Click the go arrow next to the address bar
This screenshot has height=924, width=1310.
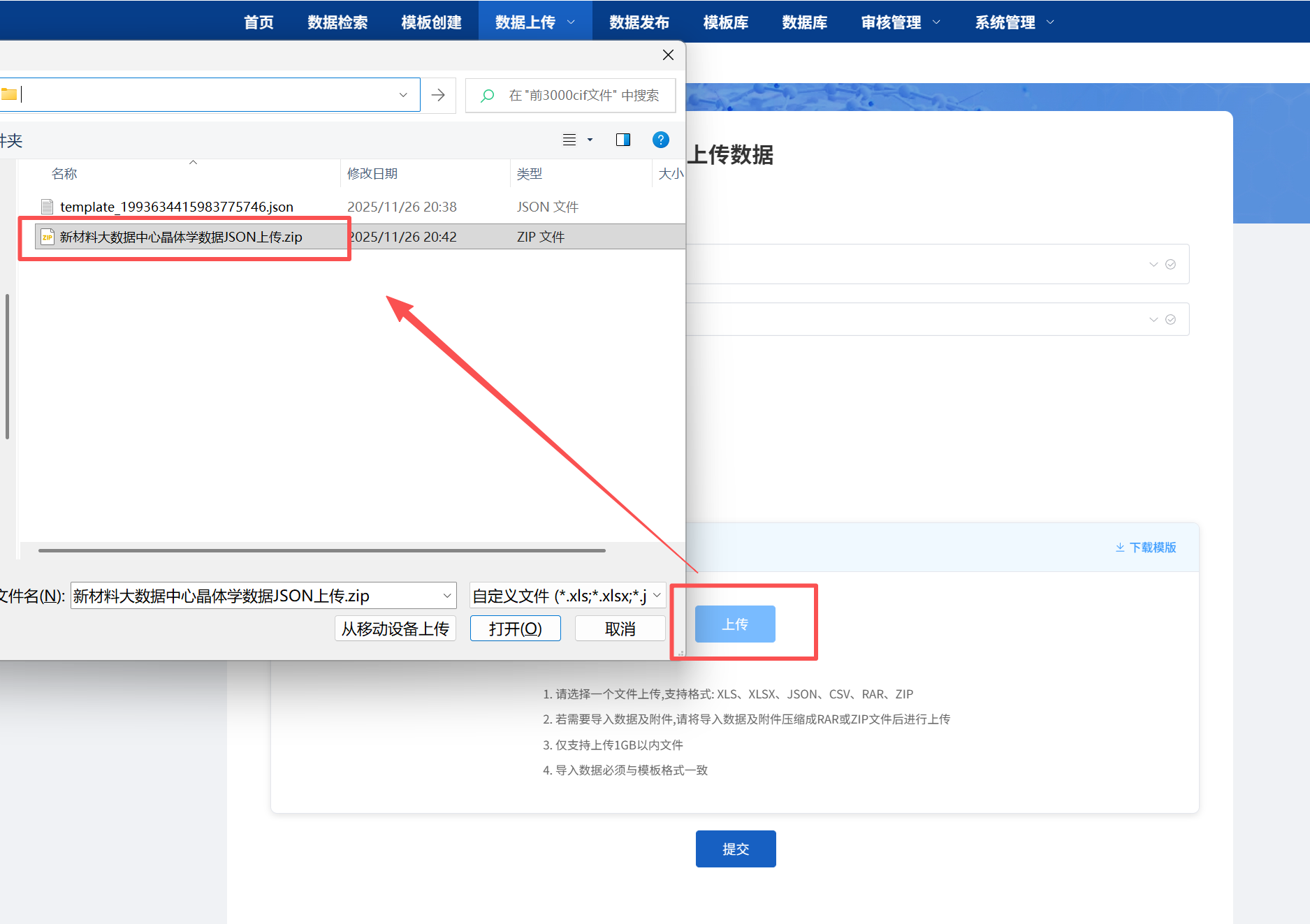tap(438, 94)
